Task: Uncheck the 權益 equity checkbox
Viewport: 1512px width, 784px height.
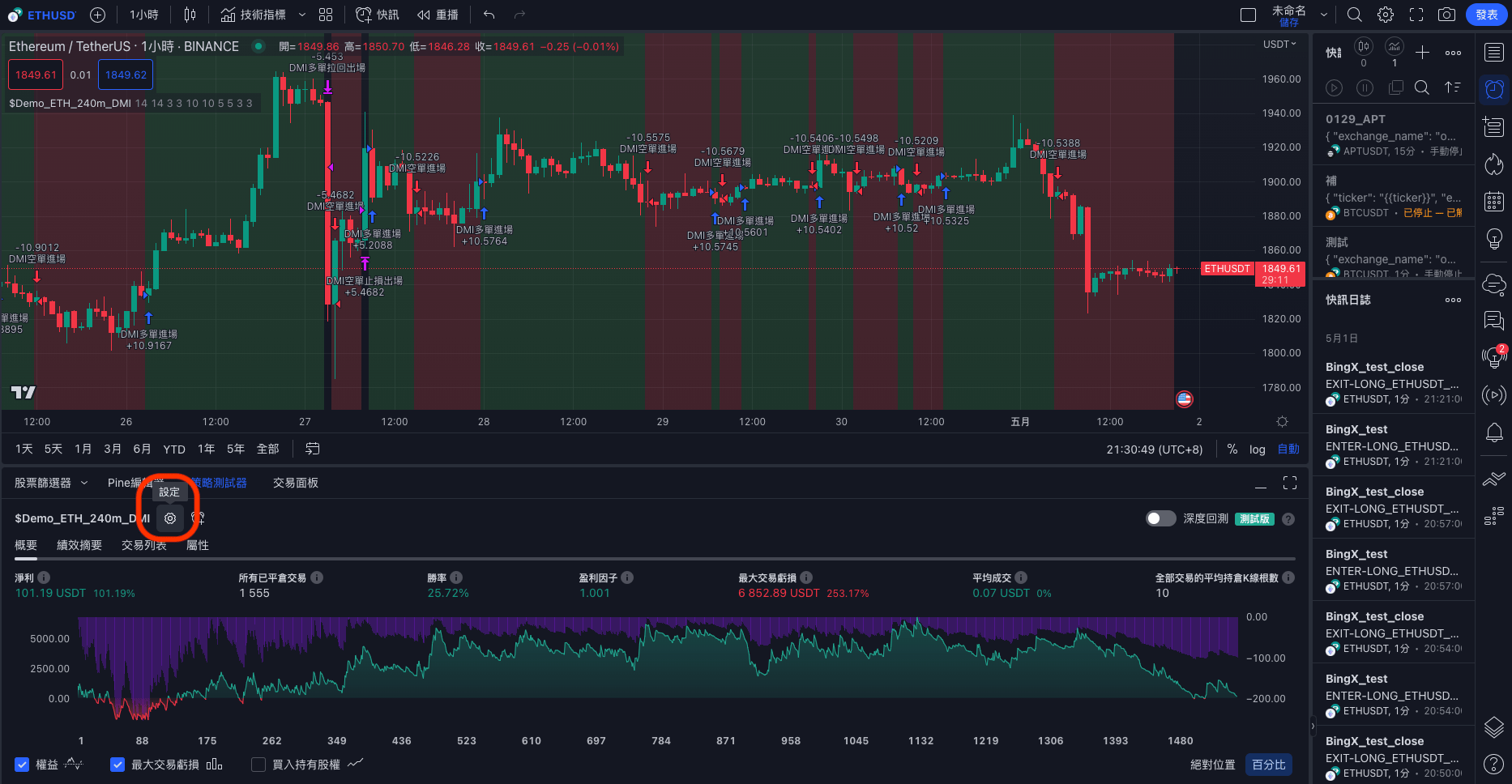Action: click(22, 765)
